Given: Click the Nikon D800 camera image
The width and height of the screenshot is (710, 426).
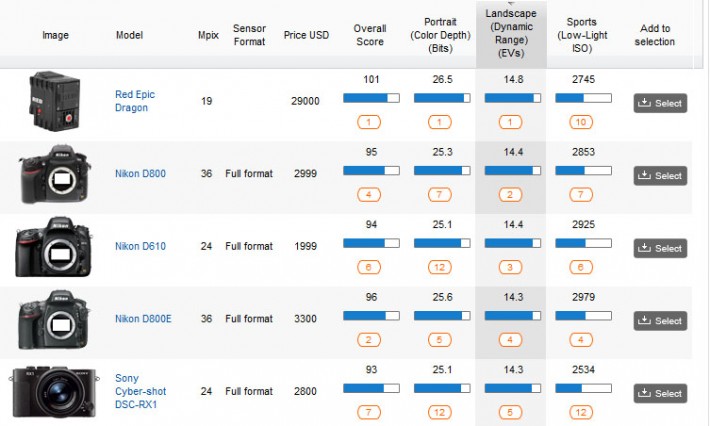Looking at the screenshot, I should coord(55,174).
